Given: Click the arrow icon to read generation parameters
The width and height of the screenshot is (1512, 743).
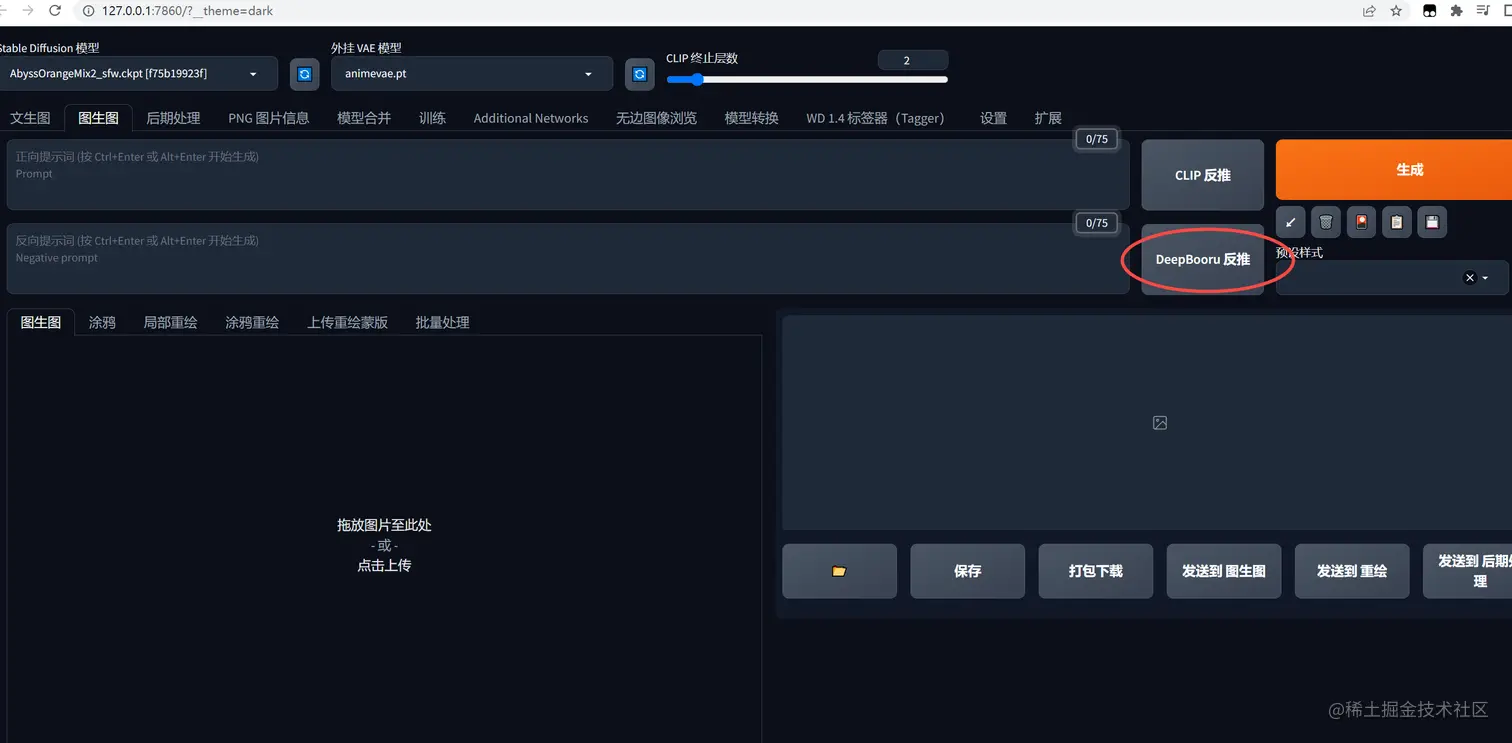Looking at the screenshot, I should [1291, 222].
